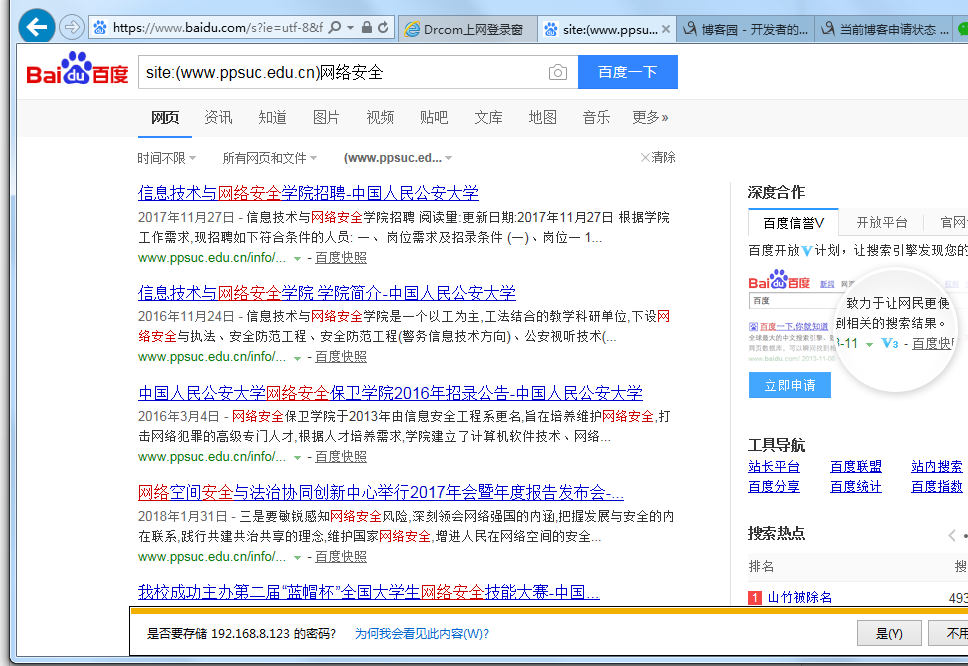Expand the 时间不限 time filter dropdown
Screen dimensions: 968x666
pyautogui.click(x=167, y=158)
